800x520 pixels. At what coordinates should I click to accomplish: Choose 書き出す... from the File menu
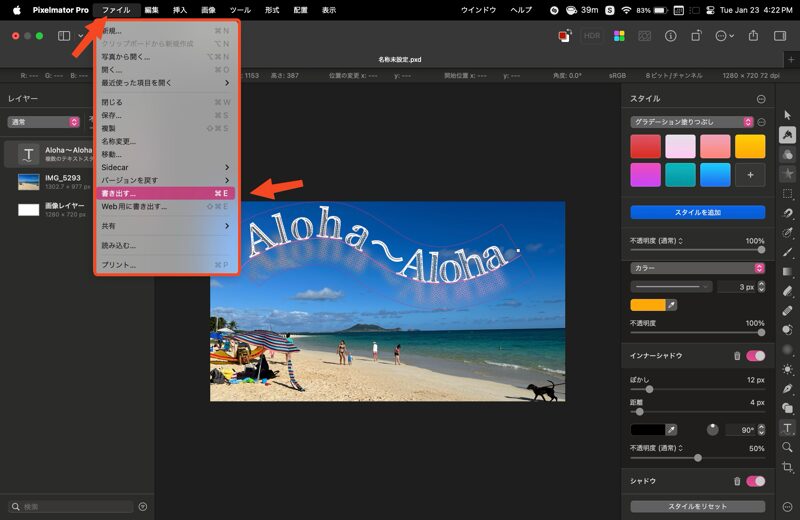[165, 193]
